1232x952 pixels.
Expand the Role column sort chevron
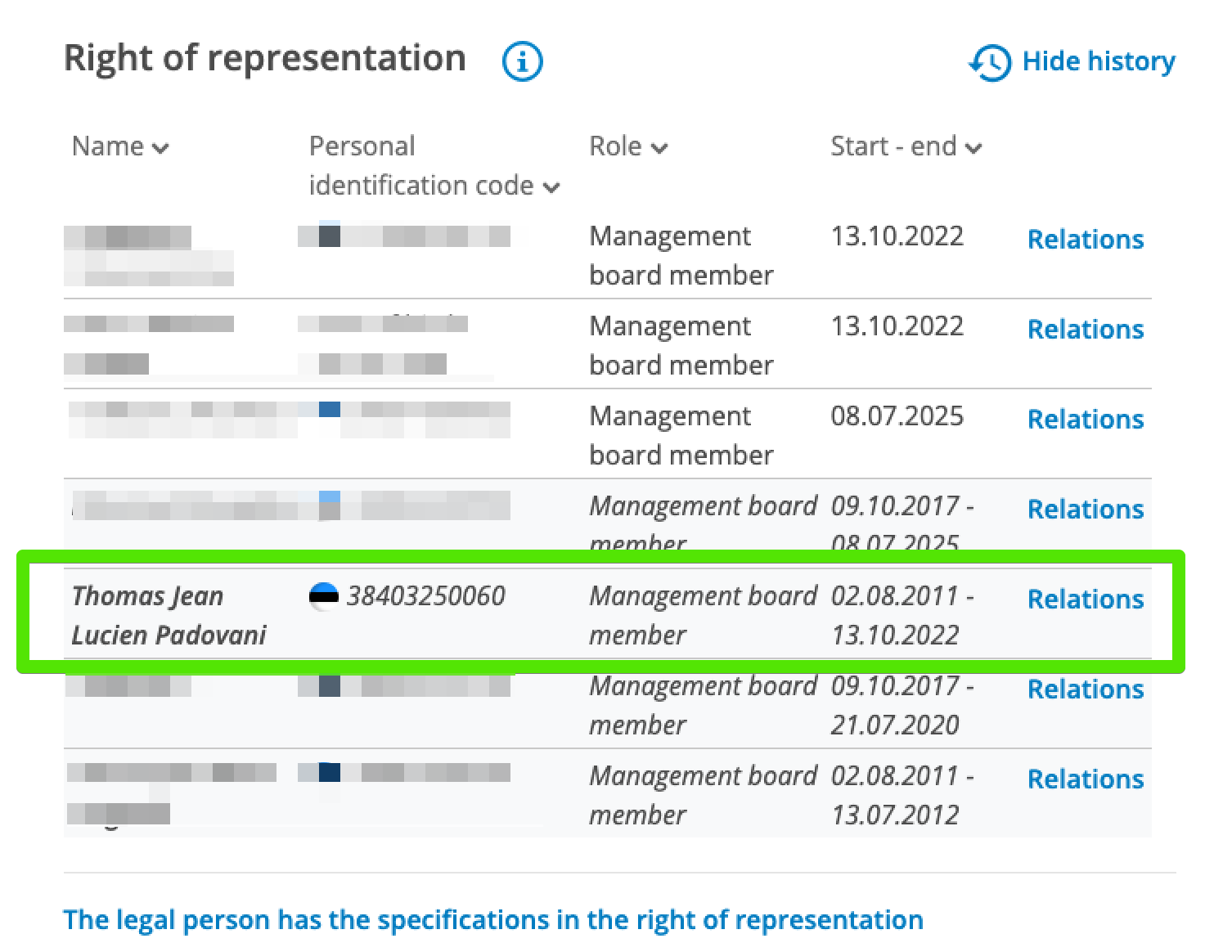pos(660,148)
